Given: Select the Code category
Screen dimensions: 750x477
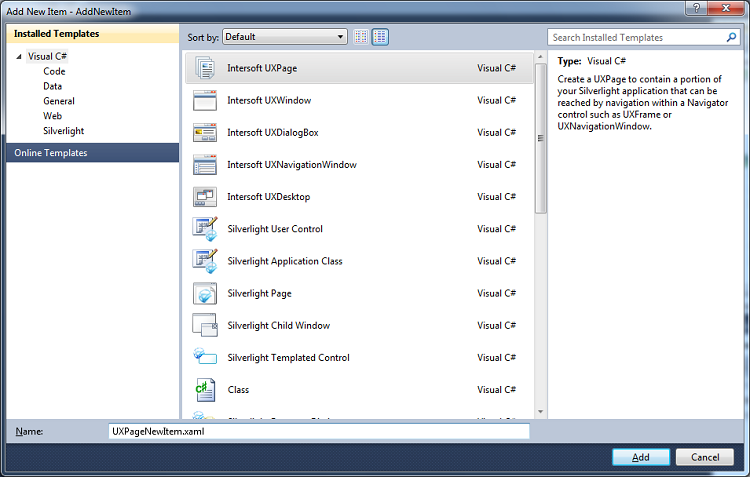Looking at the screenshot, I should pyautogui.click(x=54, y=71).
